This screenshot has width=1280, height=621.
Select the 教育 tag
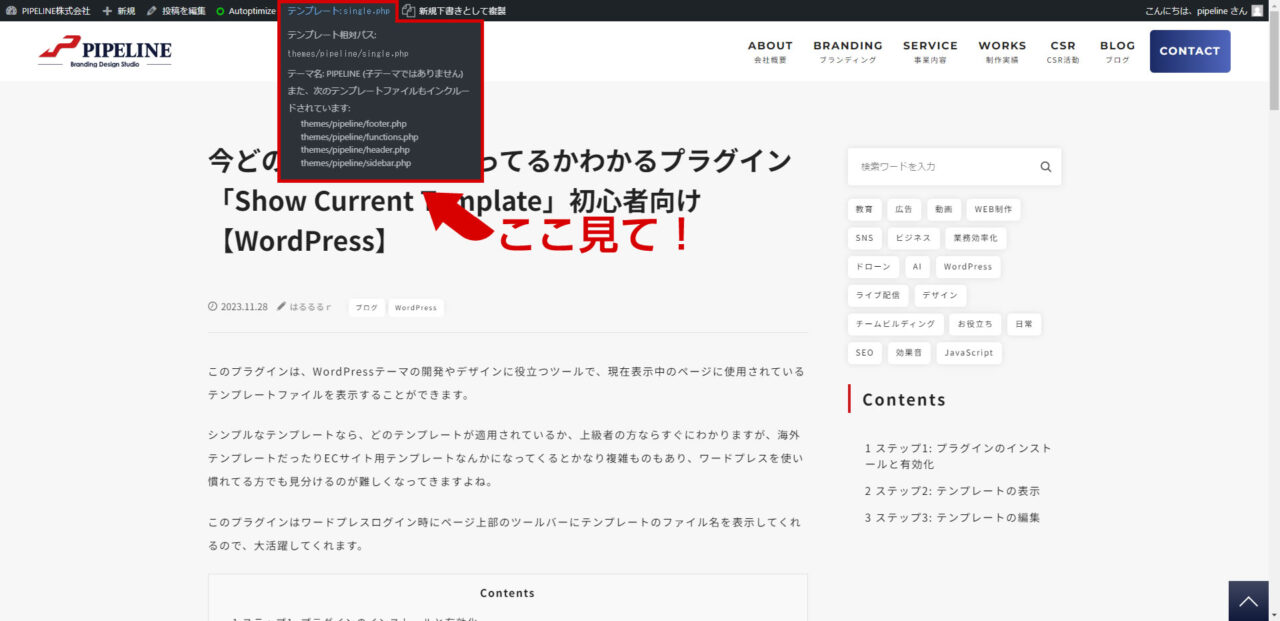coord(864,210)
